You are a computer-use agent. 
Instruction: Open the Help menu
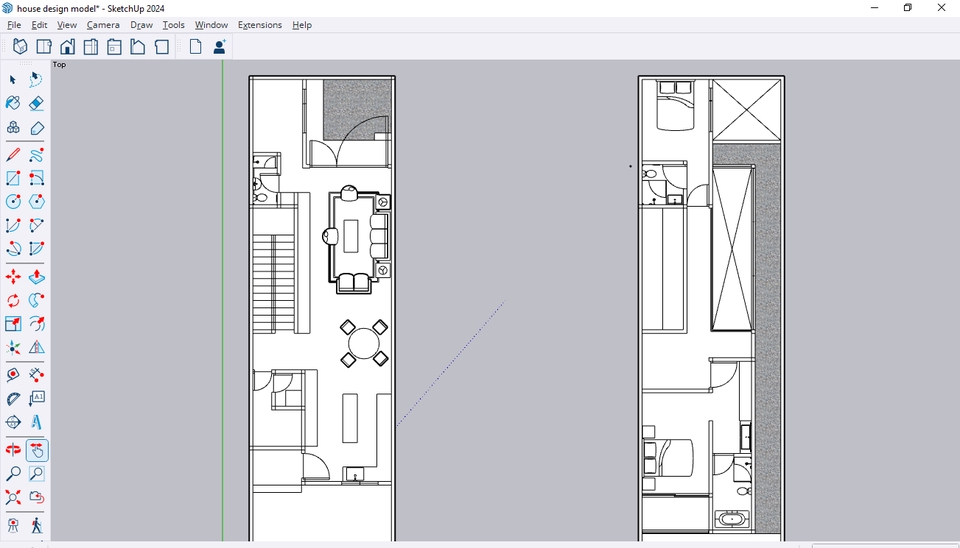click(x=302, y=25)
